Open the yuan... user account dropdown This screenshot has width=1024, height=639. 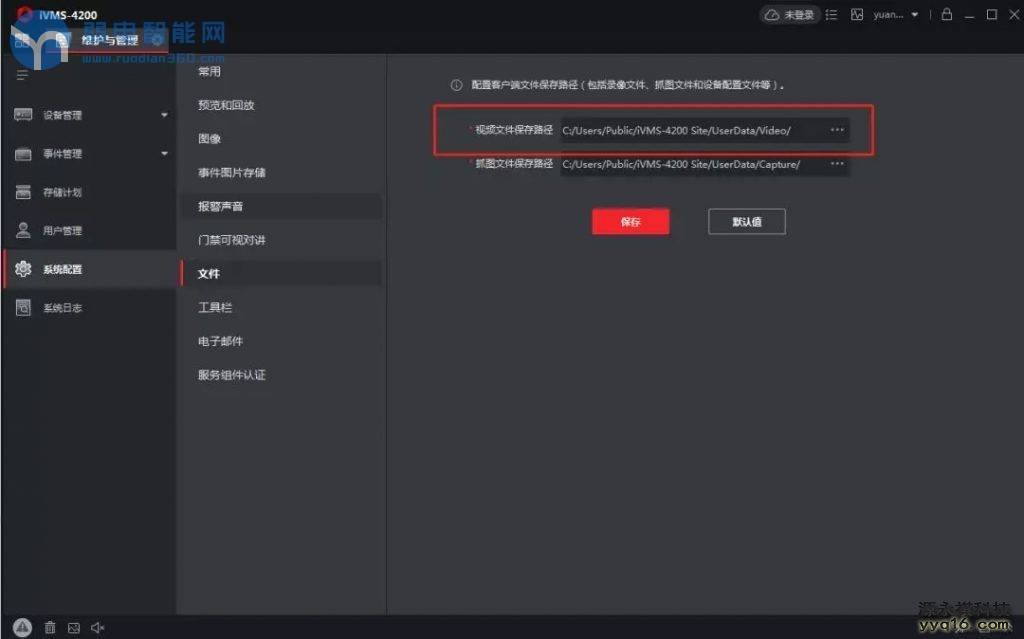894,15
